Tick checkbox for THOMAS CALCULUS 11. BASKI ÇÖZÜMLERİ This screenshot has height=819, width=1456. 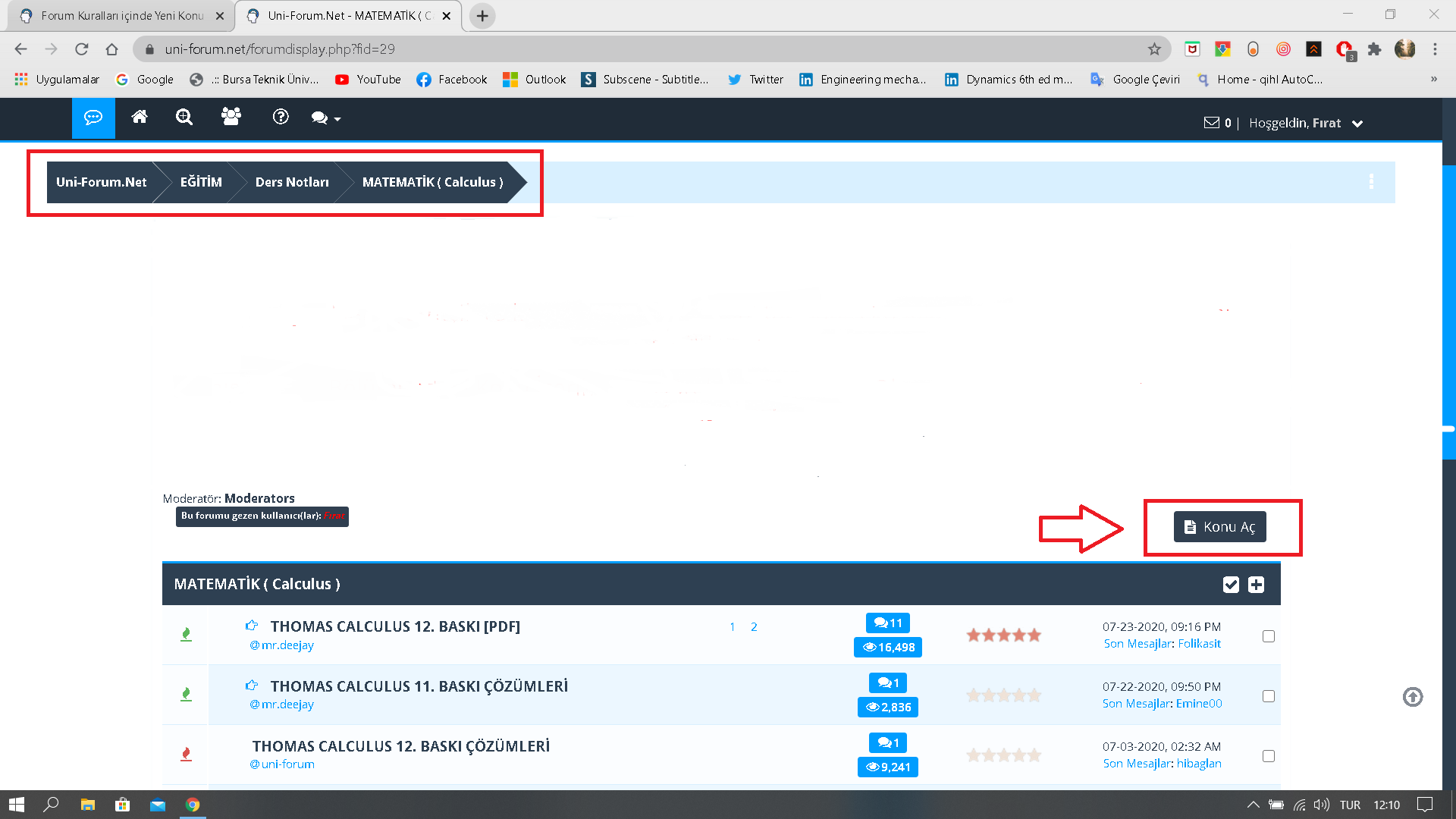[x=1269, y=696]
